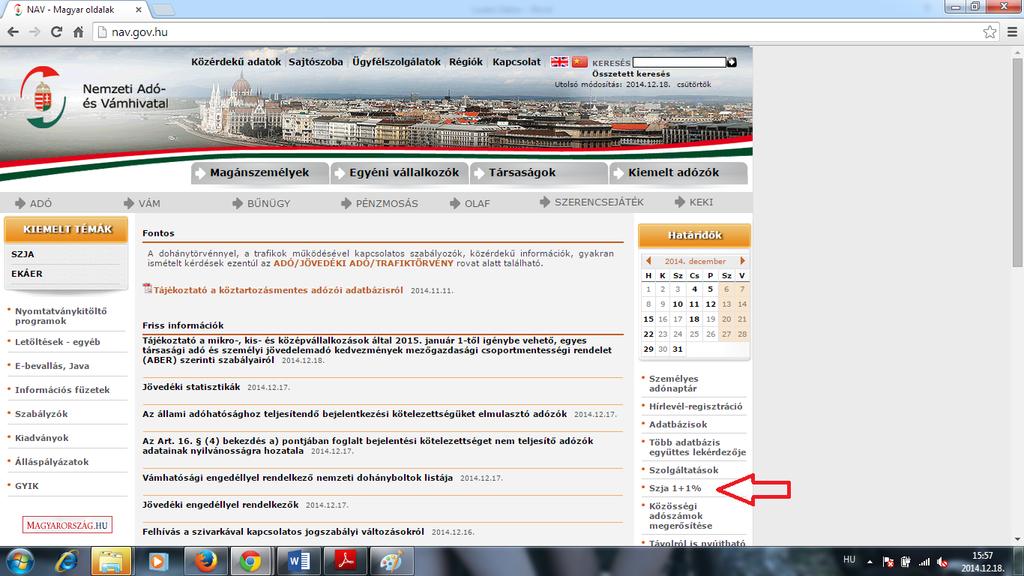Open the Ügyfélszolgálatok link

(x=396, y=62)
